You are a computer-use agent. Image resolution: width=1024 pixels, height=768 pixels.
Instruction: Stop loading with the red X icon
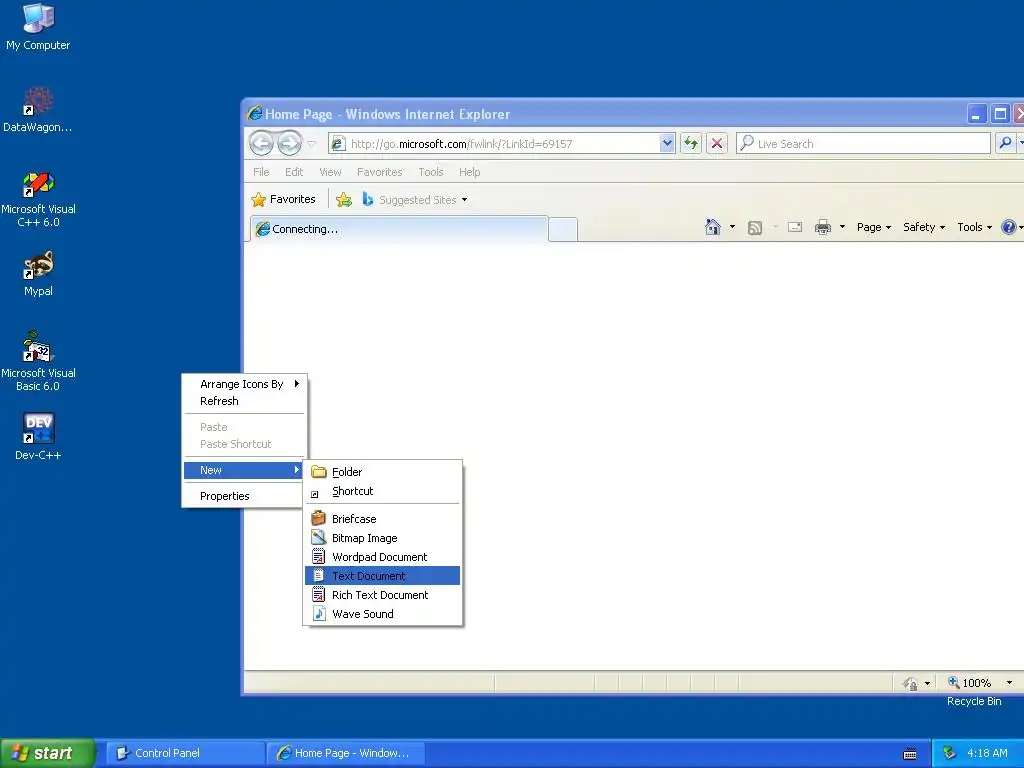coord(716,143)
